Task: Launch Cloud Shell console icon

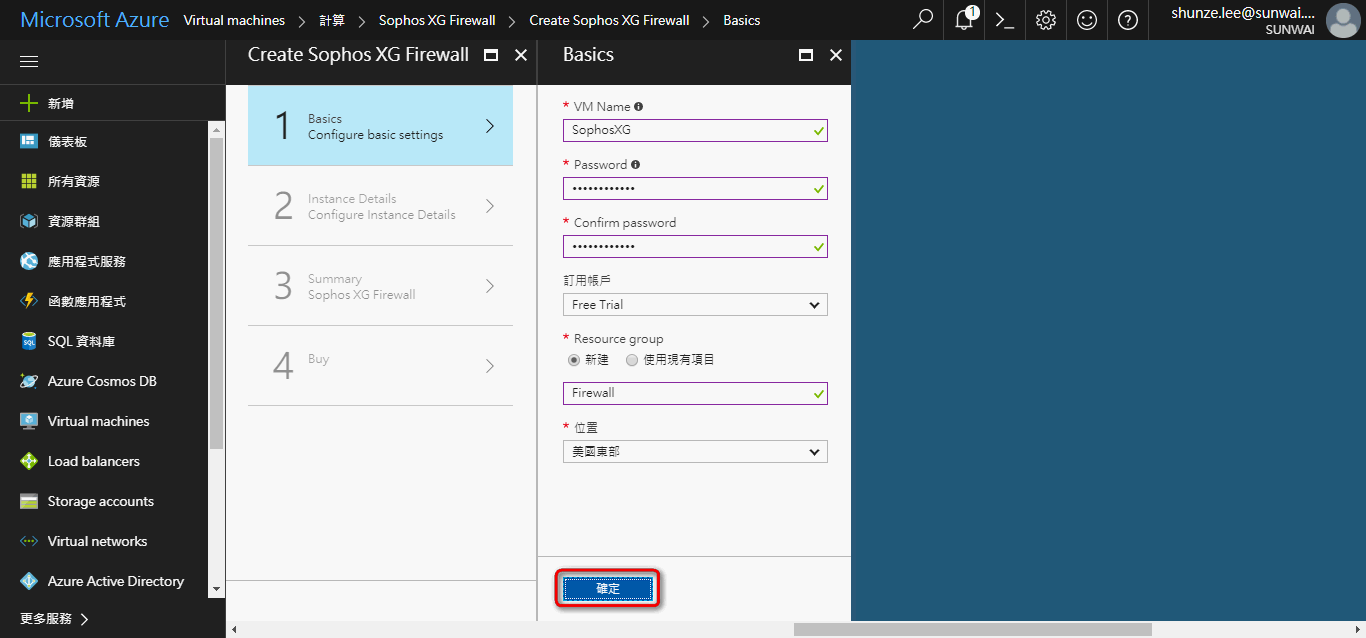Action: coord(1005,20)
